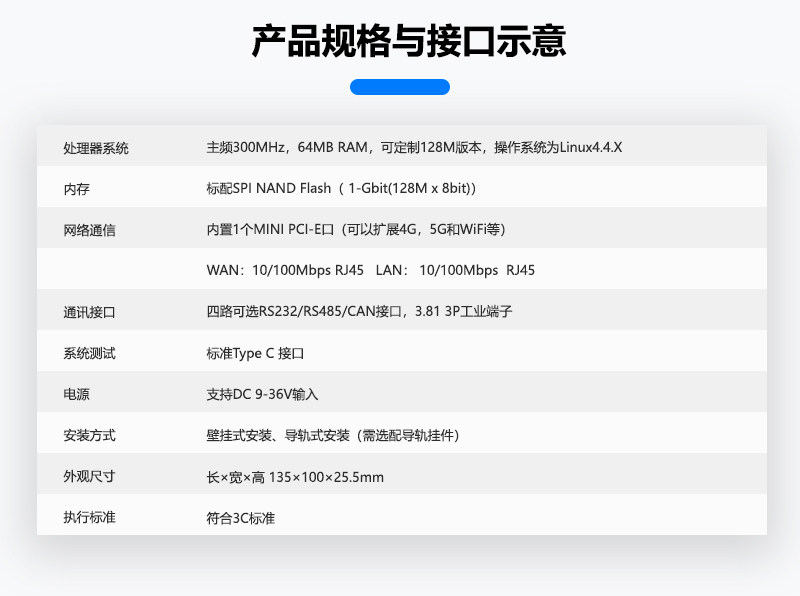
Task: Select the 系统测试 row label
Action: [89, 353]
